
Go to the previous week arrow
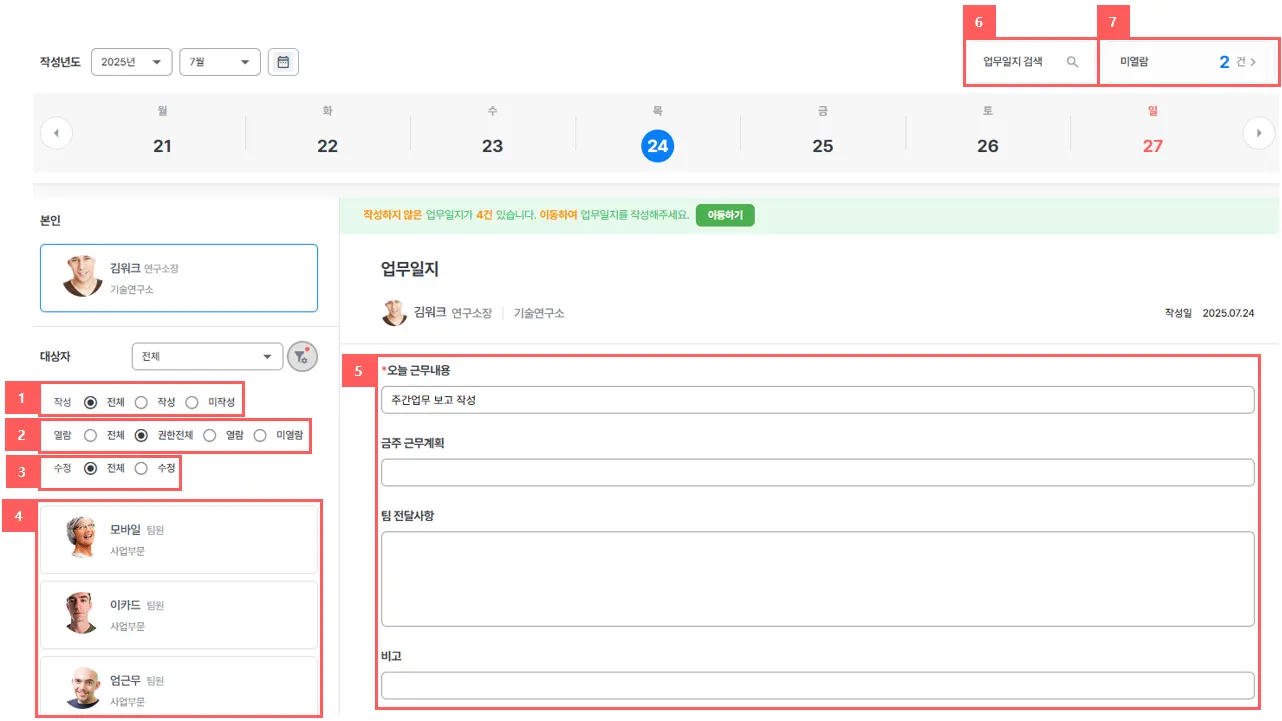[x=56, y=132]
